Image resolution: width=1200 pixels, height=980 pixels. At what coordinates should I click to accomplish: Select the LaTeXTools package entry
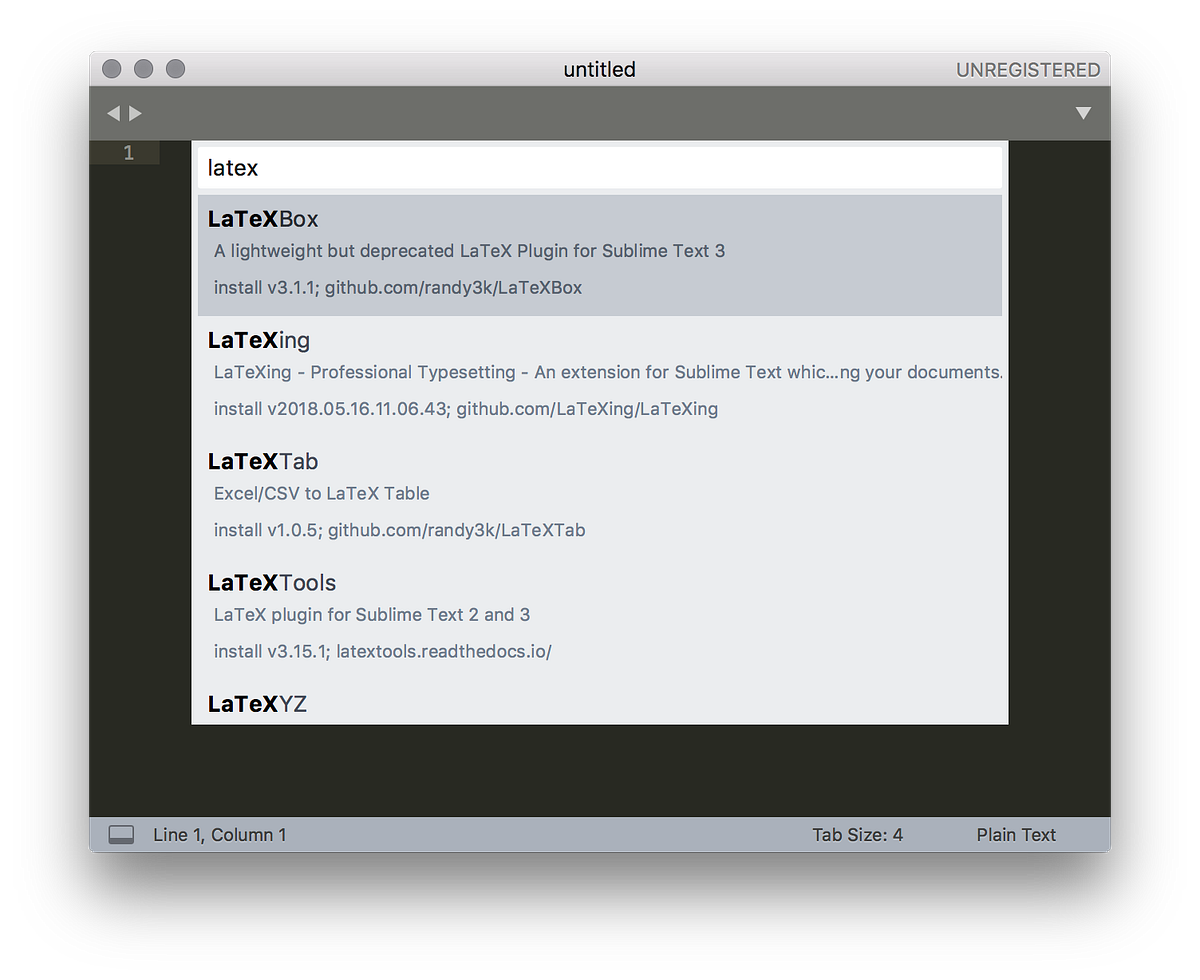(600, 618)
